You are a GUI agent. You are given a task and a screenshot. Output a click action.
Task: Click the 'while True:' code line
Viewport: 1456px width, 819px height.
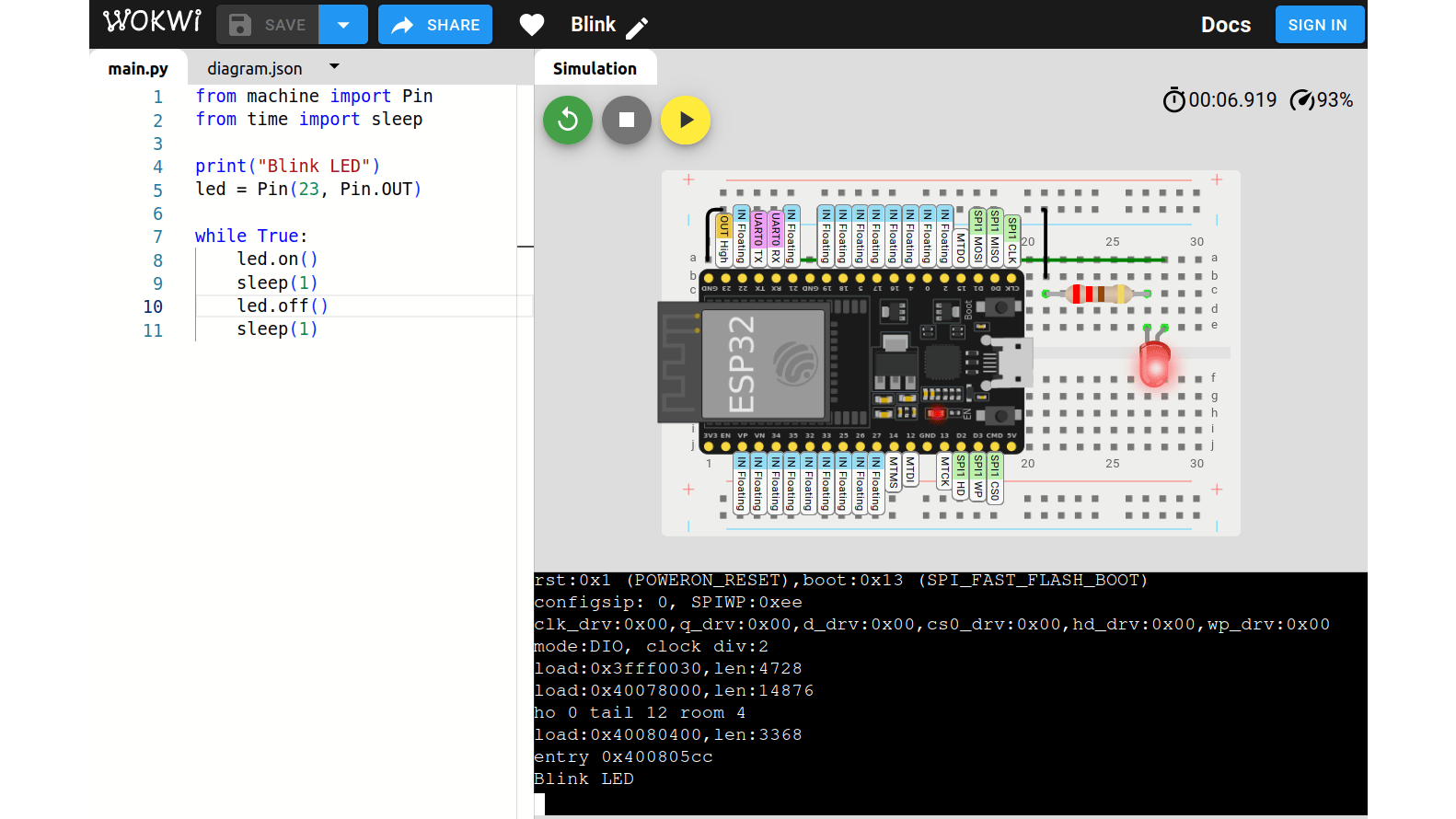251,236
